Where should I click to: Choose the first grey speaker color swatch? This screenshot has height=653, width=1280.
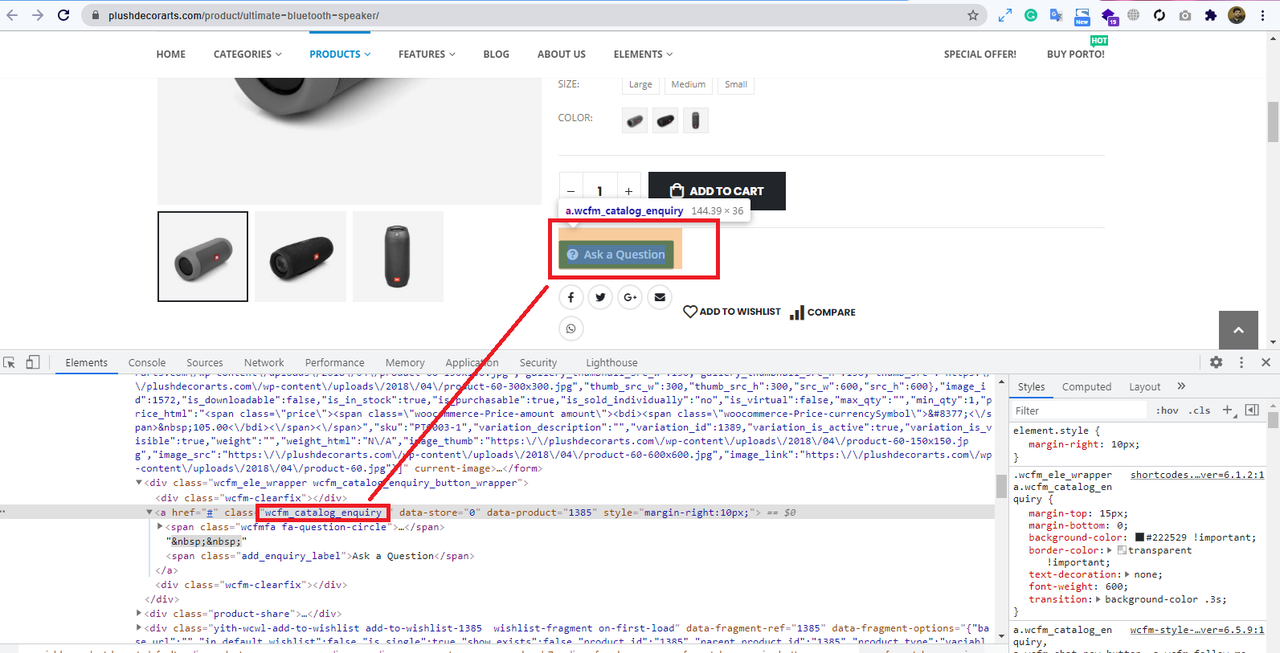(x=635, y=121)
